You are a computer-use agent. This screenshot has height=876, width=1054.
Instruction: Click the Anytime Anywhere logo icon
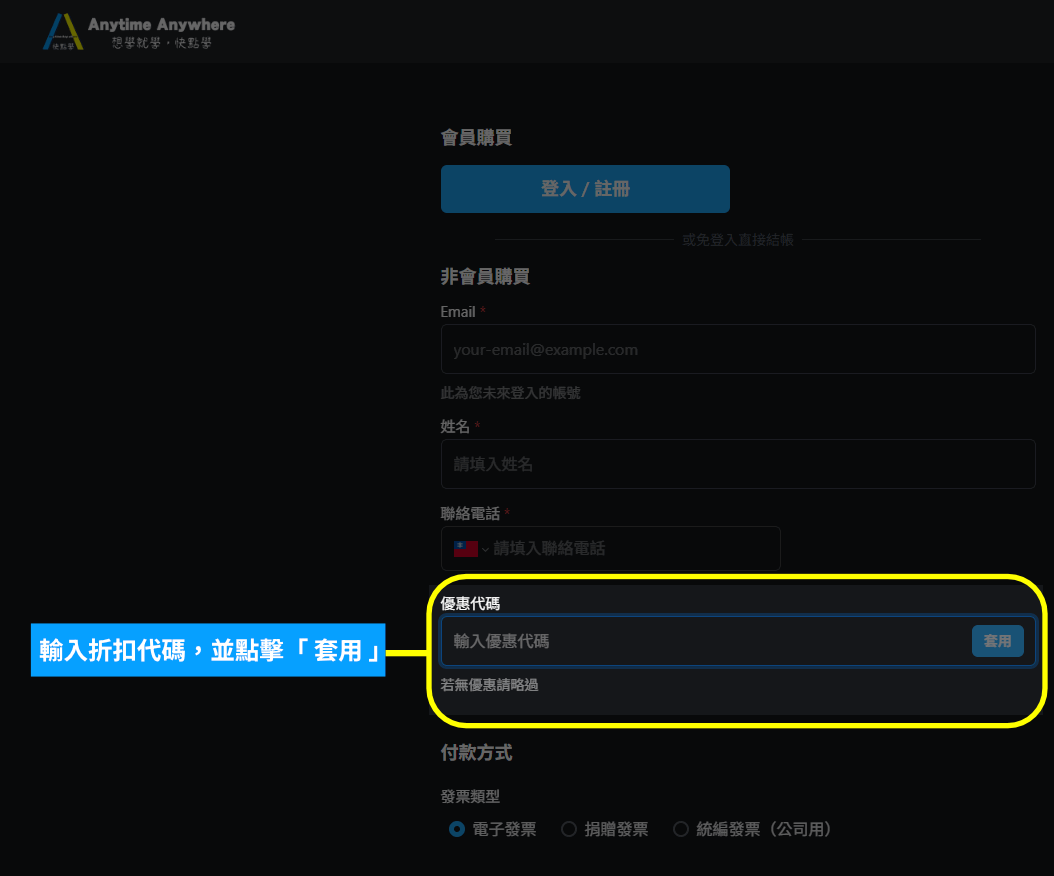click(63, 32)
